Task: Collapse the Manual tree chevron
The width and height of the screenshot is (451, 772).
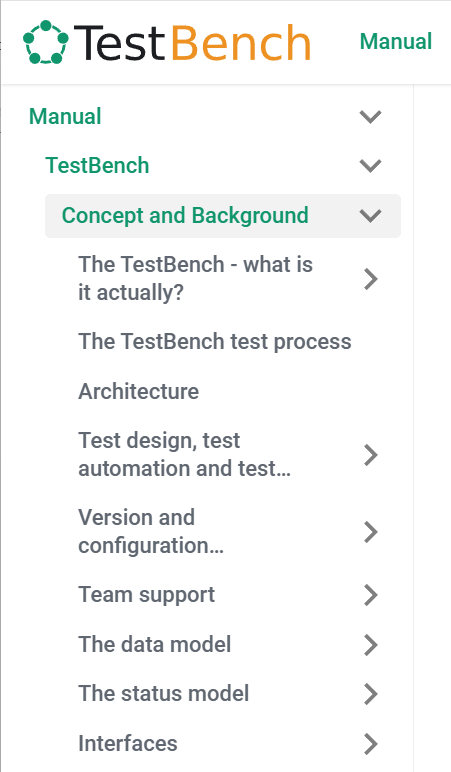Action: point(370,117)
